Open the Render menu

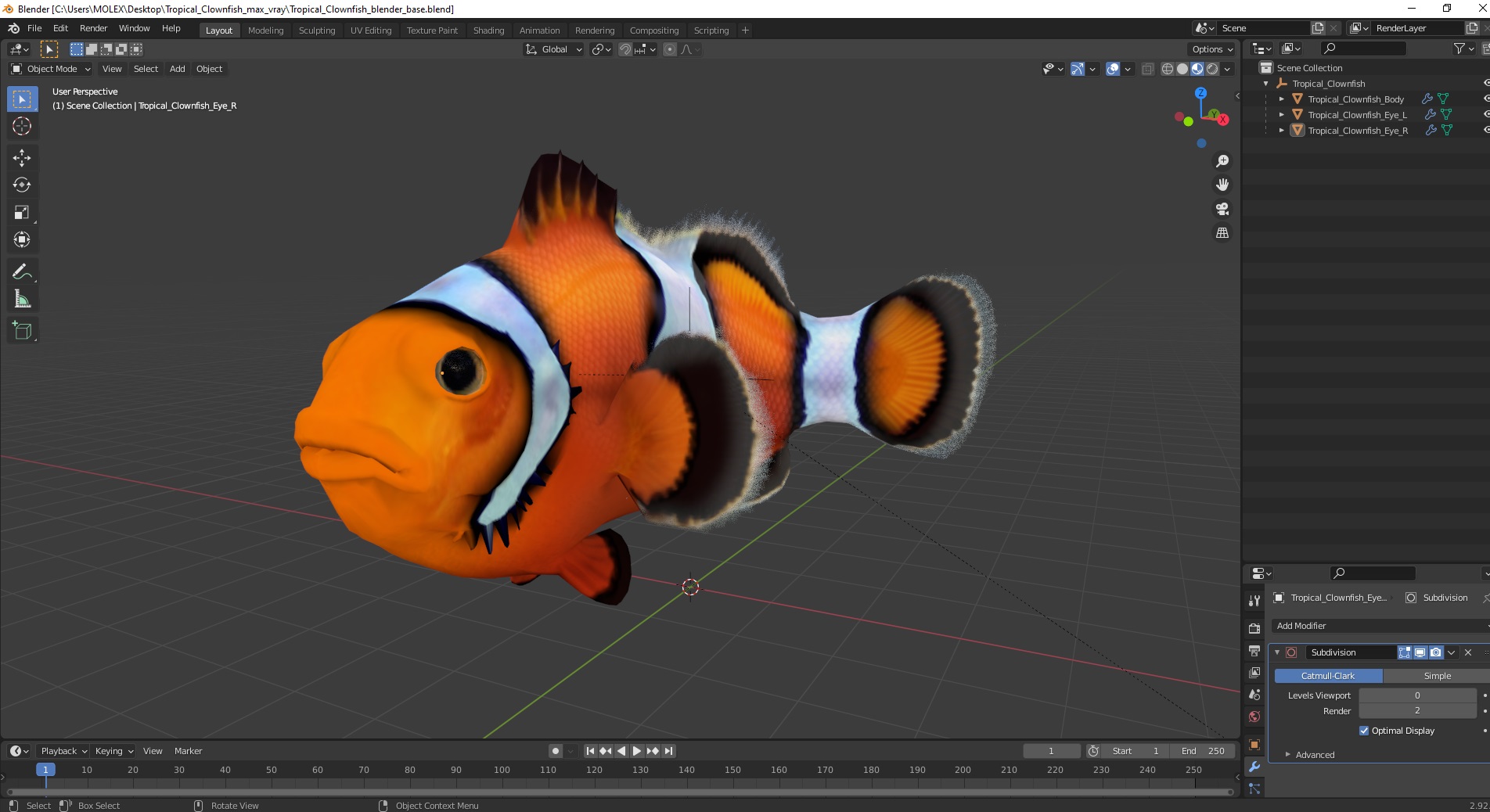(x=93, y=28)
